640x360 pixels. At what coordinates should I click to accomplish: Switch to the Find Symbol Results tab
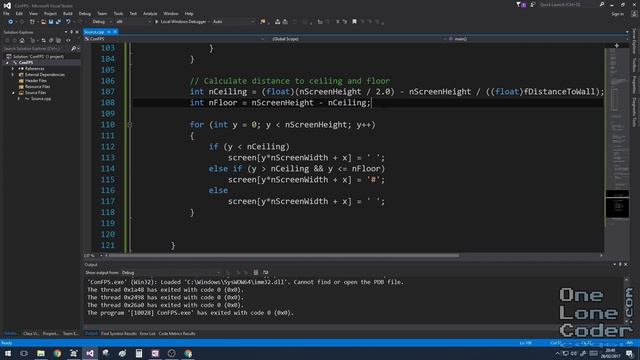pyautogui.click(x=119, y=333)
